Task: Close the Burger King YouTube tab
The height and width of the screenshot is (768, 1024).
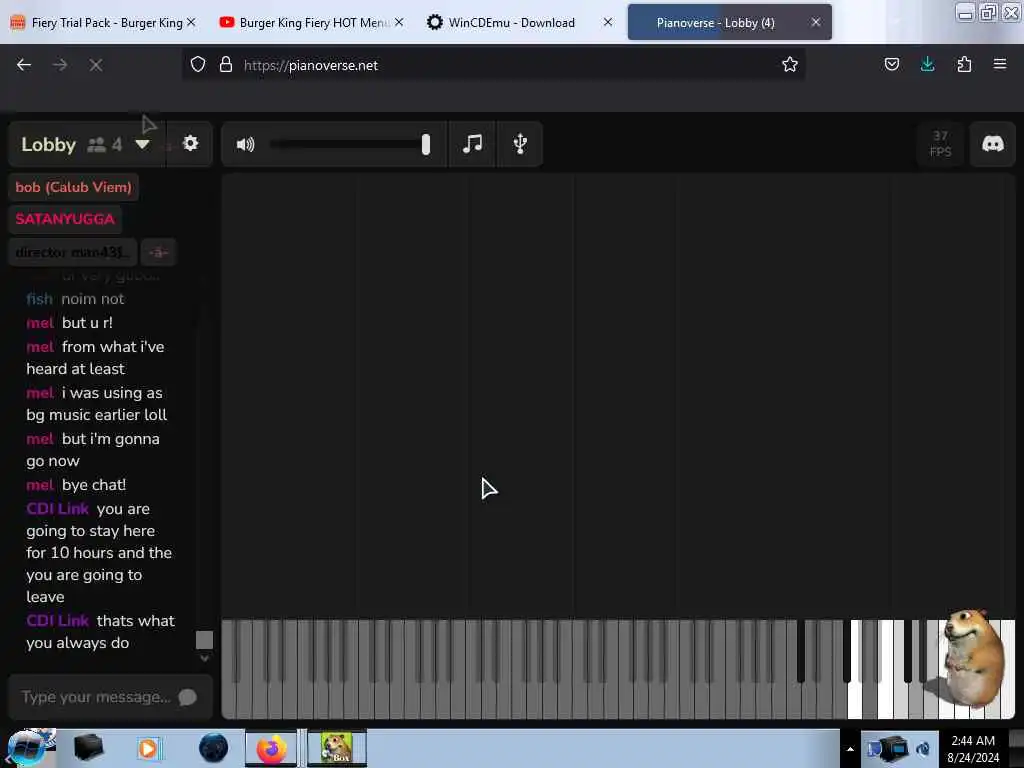Action: coord(399,22)
